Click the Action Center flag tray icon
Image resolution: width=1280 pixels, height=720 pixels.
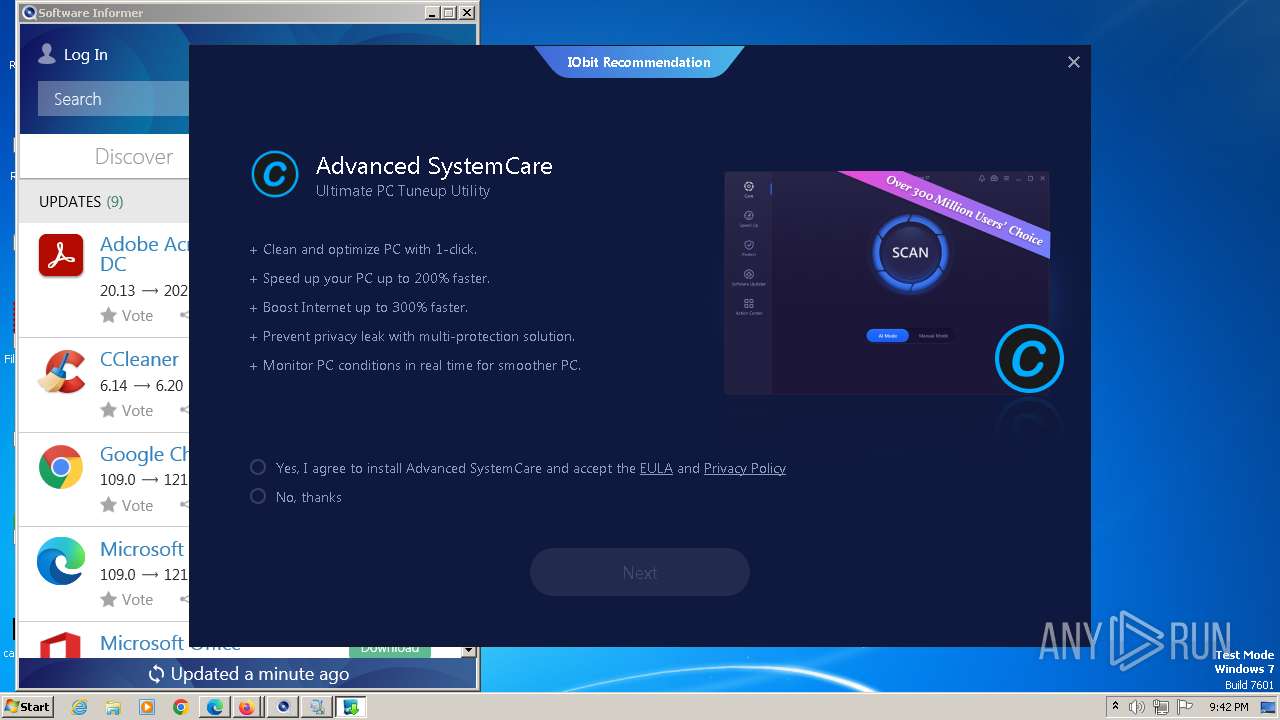[1185, 707]
